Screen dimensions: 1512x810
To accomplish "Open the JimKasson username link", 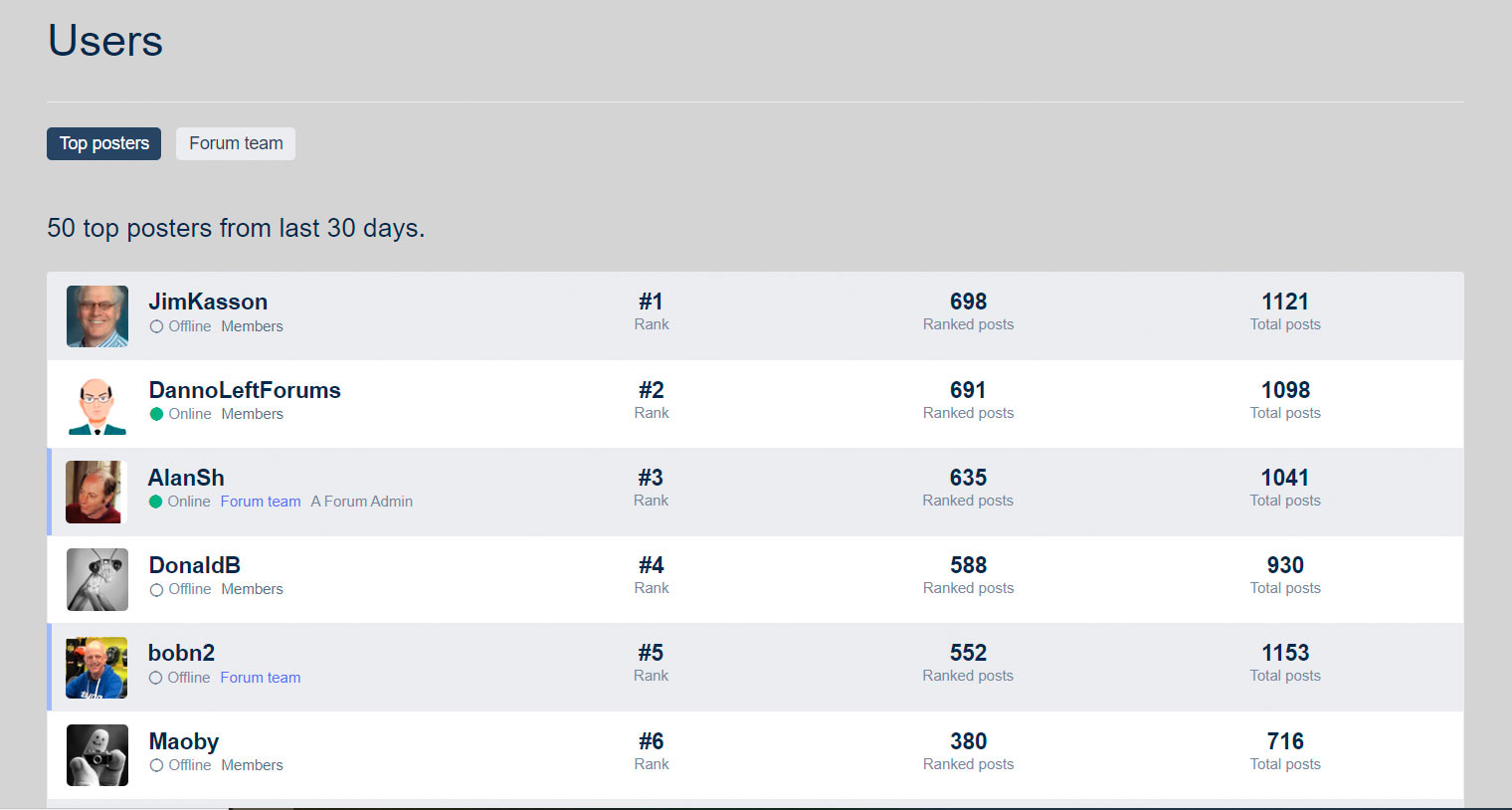I will pyautogui.click(x=208, y=302).
